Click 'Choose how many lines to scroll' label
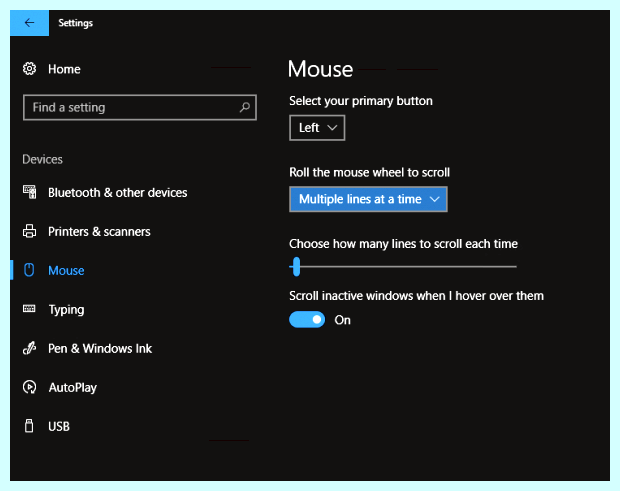This screenshot has height=491, width=620. 403,244
